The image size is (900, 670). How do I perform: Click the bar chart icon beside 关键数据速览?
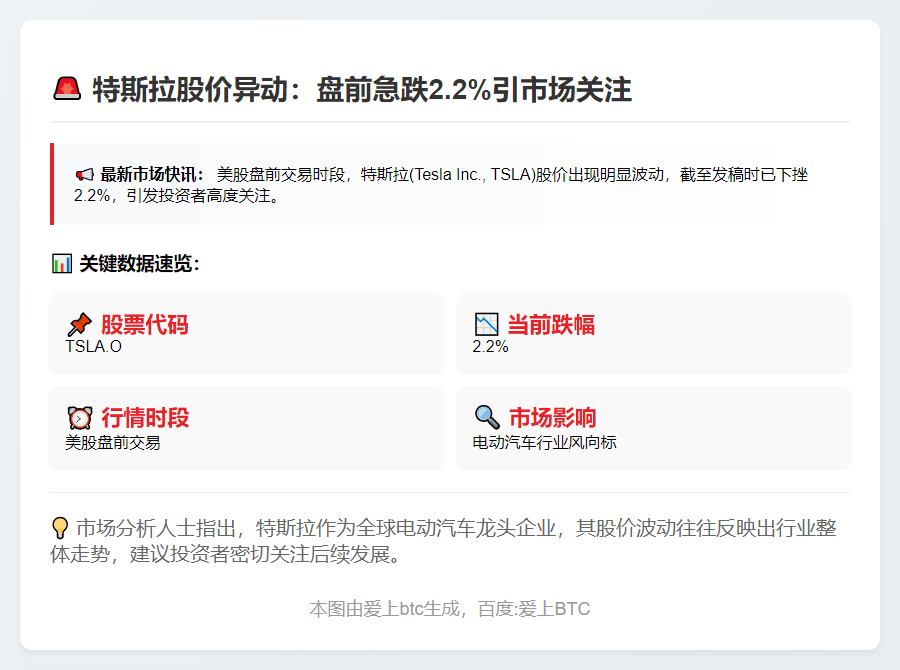coord(62,264)
